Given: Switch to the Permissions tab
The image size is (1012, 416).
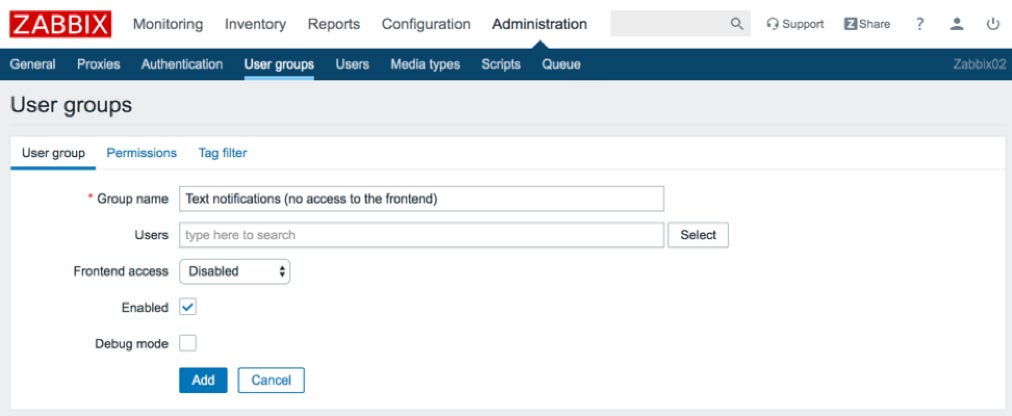Looking at the screenshot, I should tap(141, 153).
